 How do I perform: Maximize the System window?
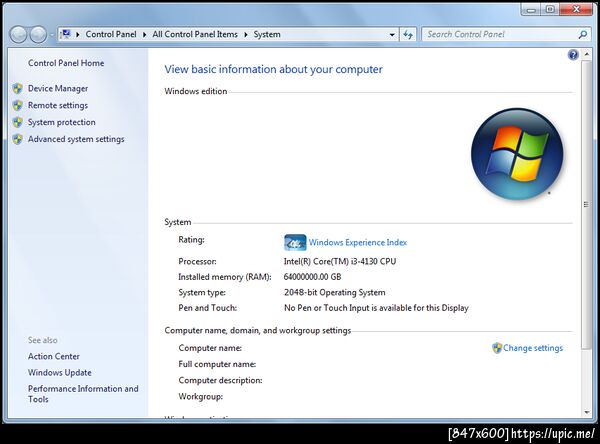(x=550, y=10)
